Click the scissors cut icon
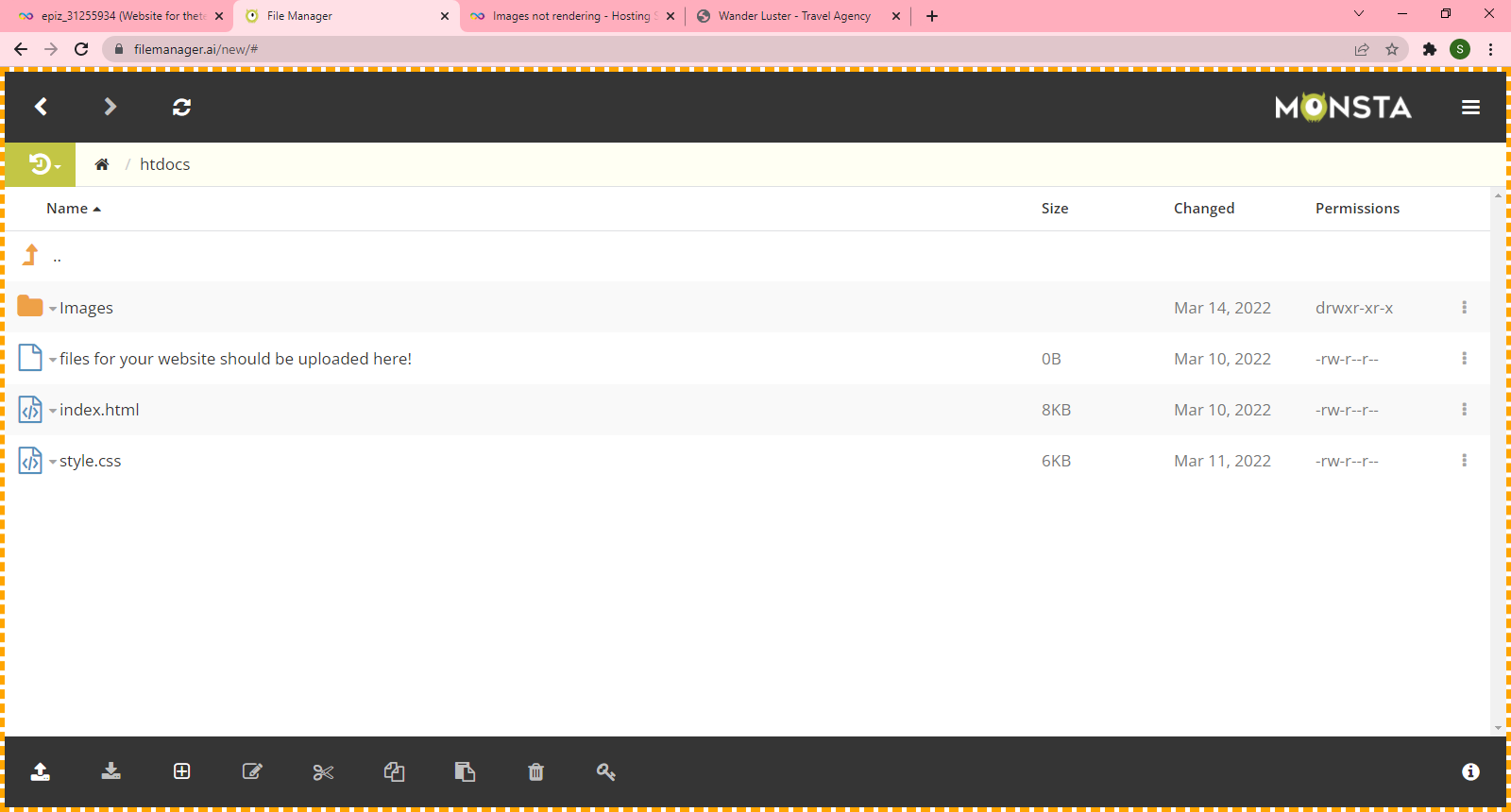The height and width of the screenshot is (812, 1511). (323, 772)
